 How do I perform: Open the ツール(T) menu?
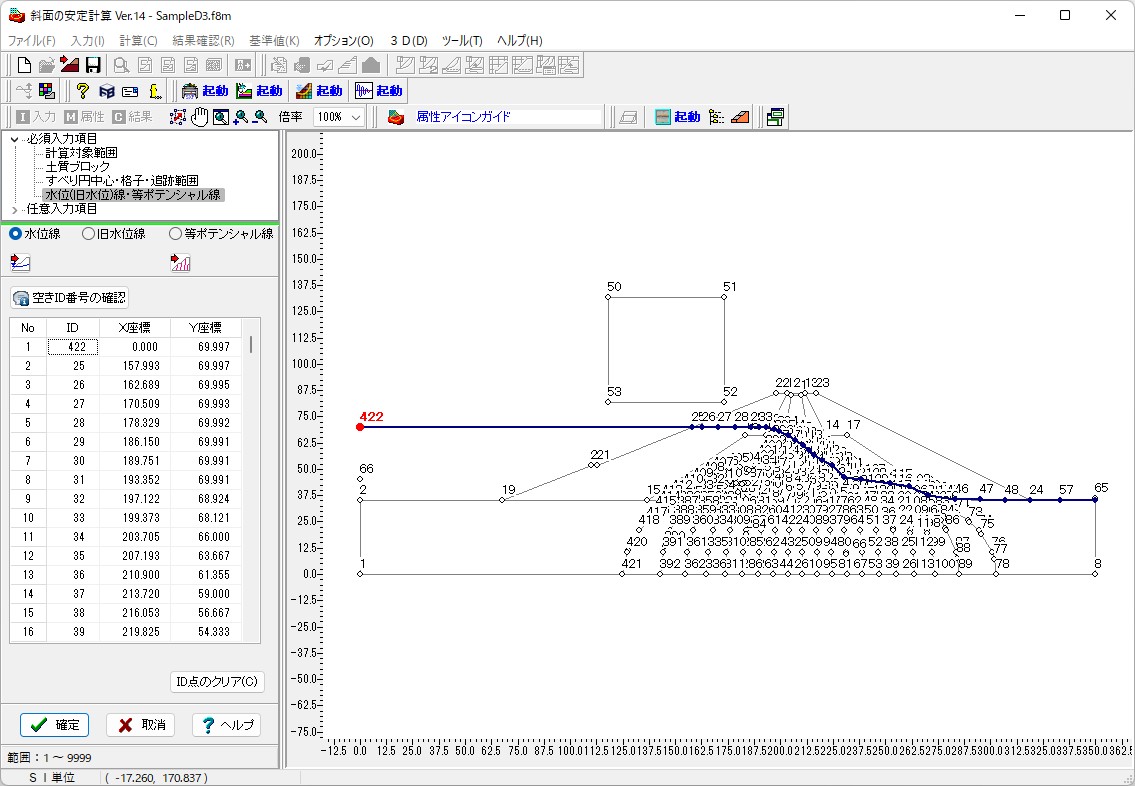pos(462,41)
